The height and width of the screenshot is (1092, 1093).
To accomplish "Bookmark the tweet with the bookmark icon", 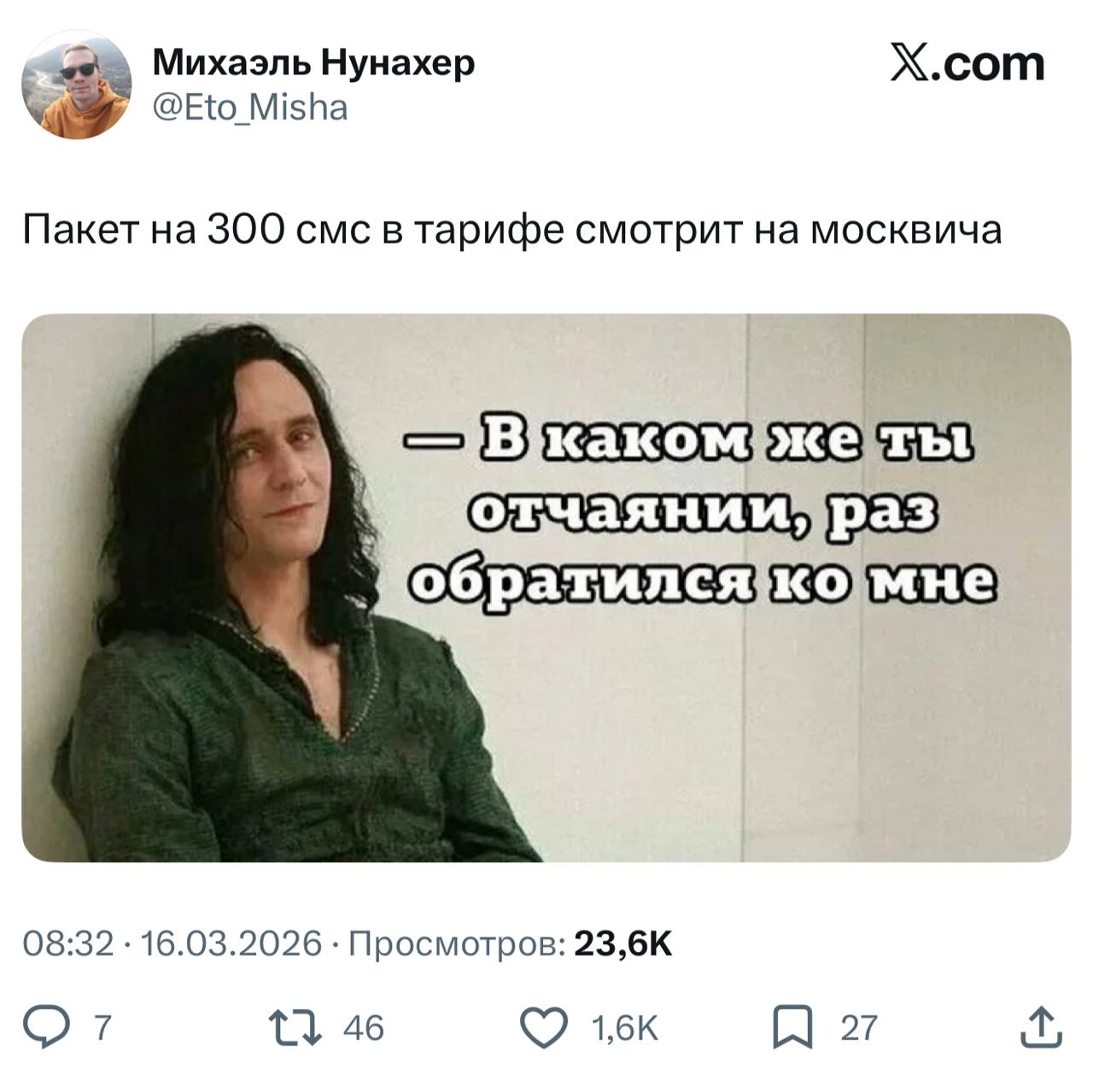I will pos(792,1027).
